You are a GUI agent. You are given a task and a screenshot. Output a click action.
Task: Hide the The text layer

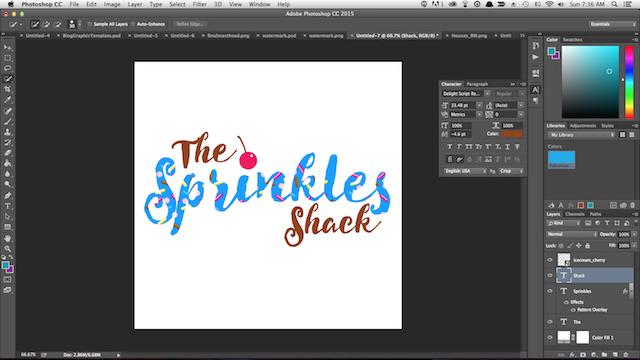tap(550, 322)
